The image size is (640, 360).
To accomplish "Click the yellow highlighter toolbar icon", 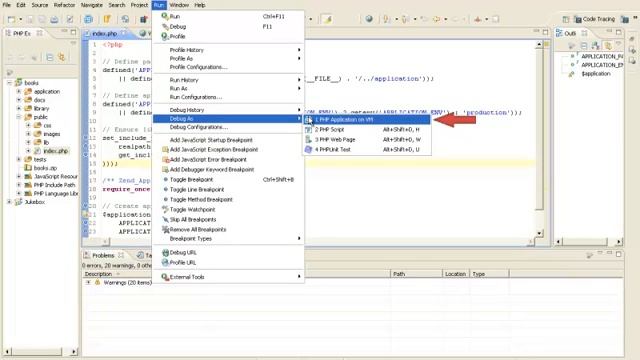I will (327, 19).
